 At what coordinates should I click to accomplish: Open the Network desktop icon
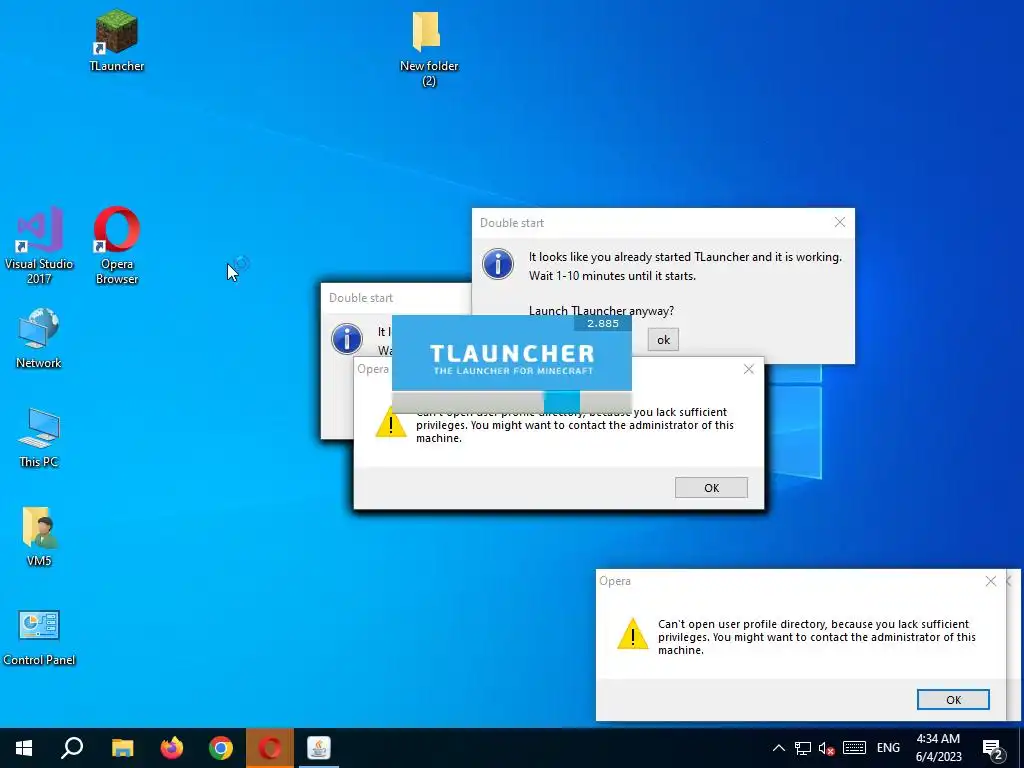point(39,338)
